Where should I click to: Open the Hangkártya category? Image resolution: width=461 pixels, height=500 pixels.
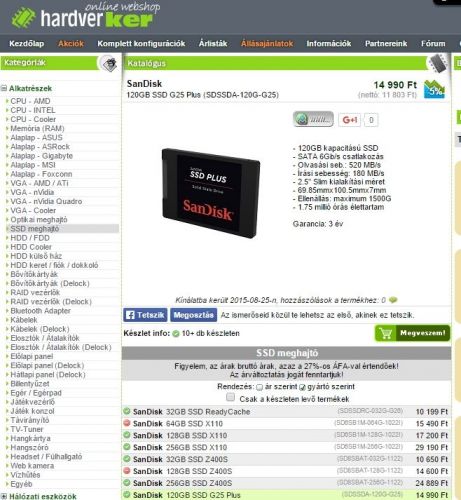click(x=30, y=438)
